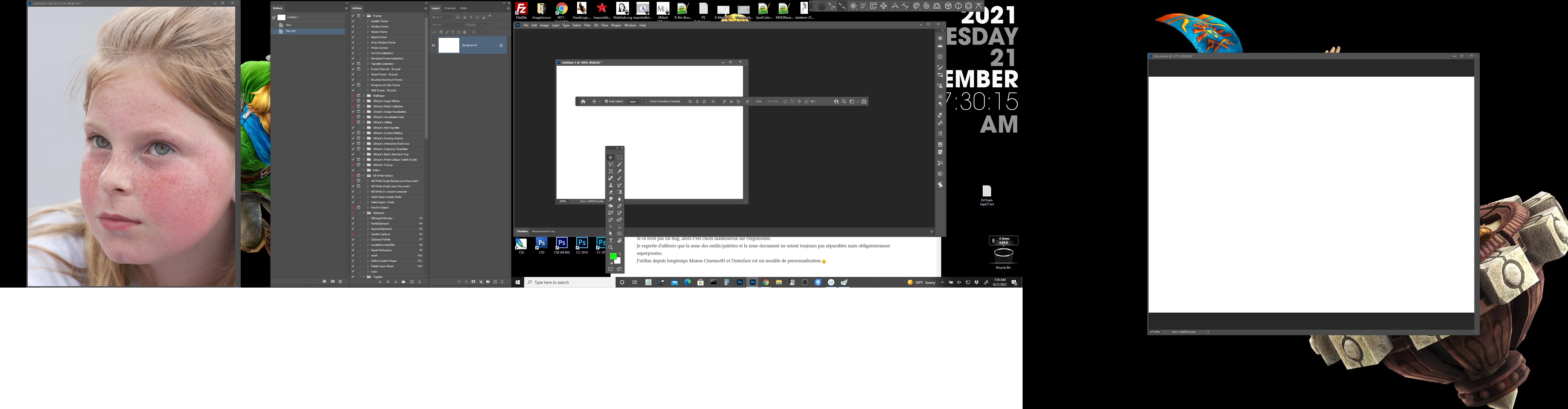Select the Rectangular Marquee tool
1568x409 pixels.
[x=620, y=157]
